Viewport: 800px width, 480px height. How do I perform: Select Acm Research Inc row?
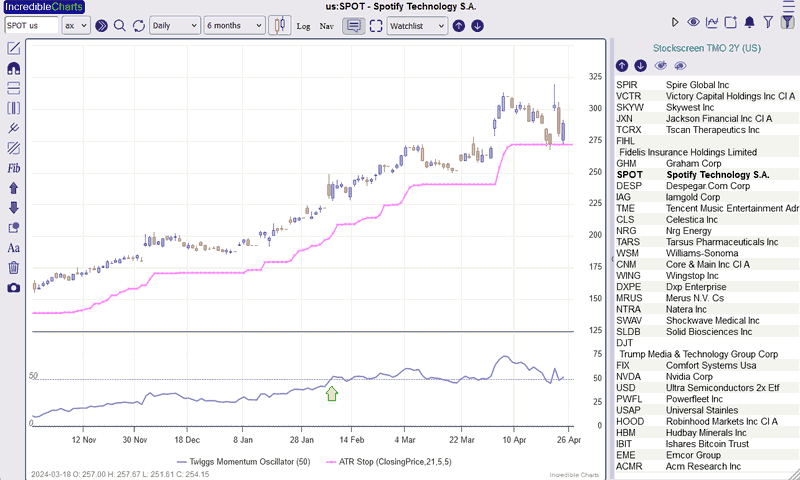coord(707,466)
